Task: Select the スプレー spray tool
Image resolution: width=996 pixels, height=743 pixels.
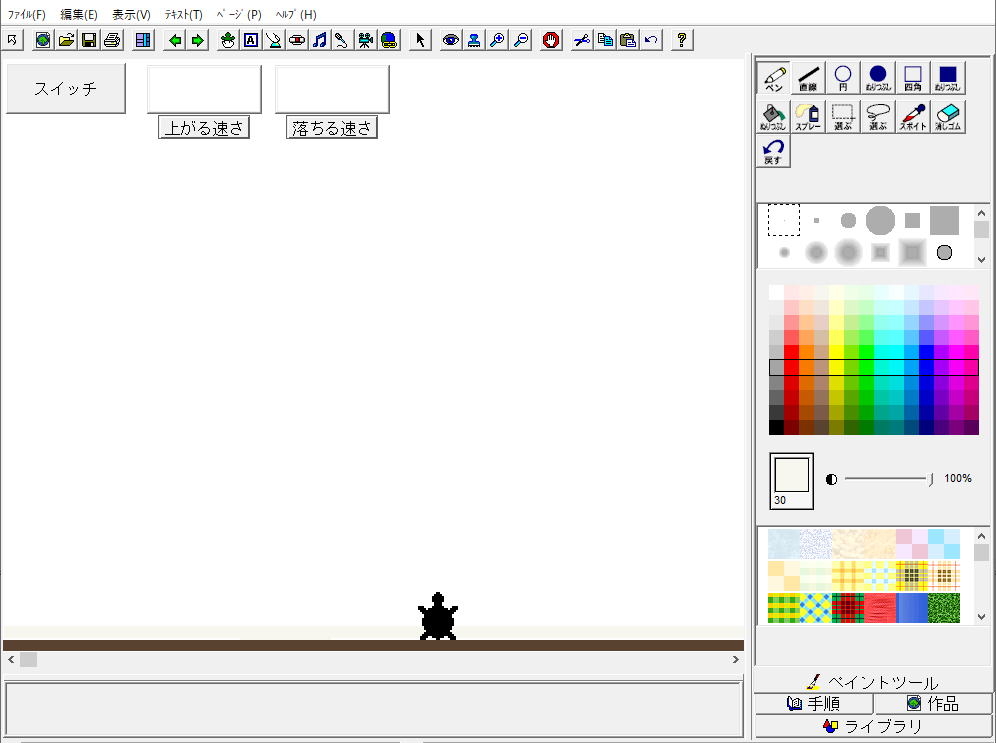Action: (808, 118)
